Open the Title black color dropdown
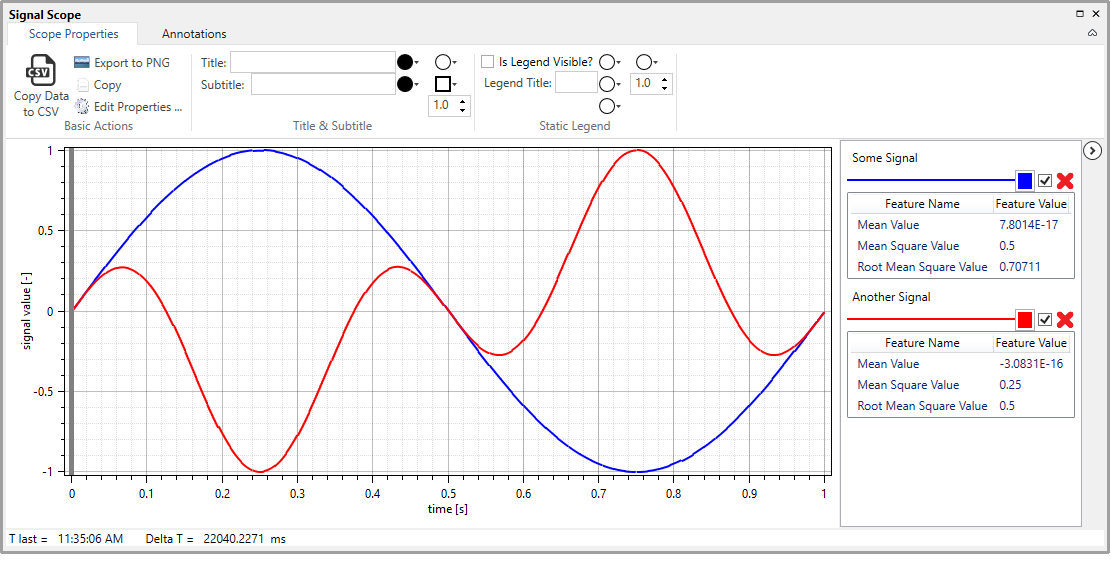 tap(407, 62)
